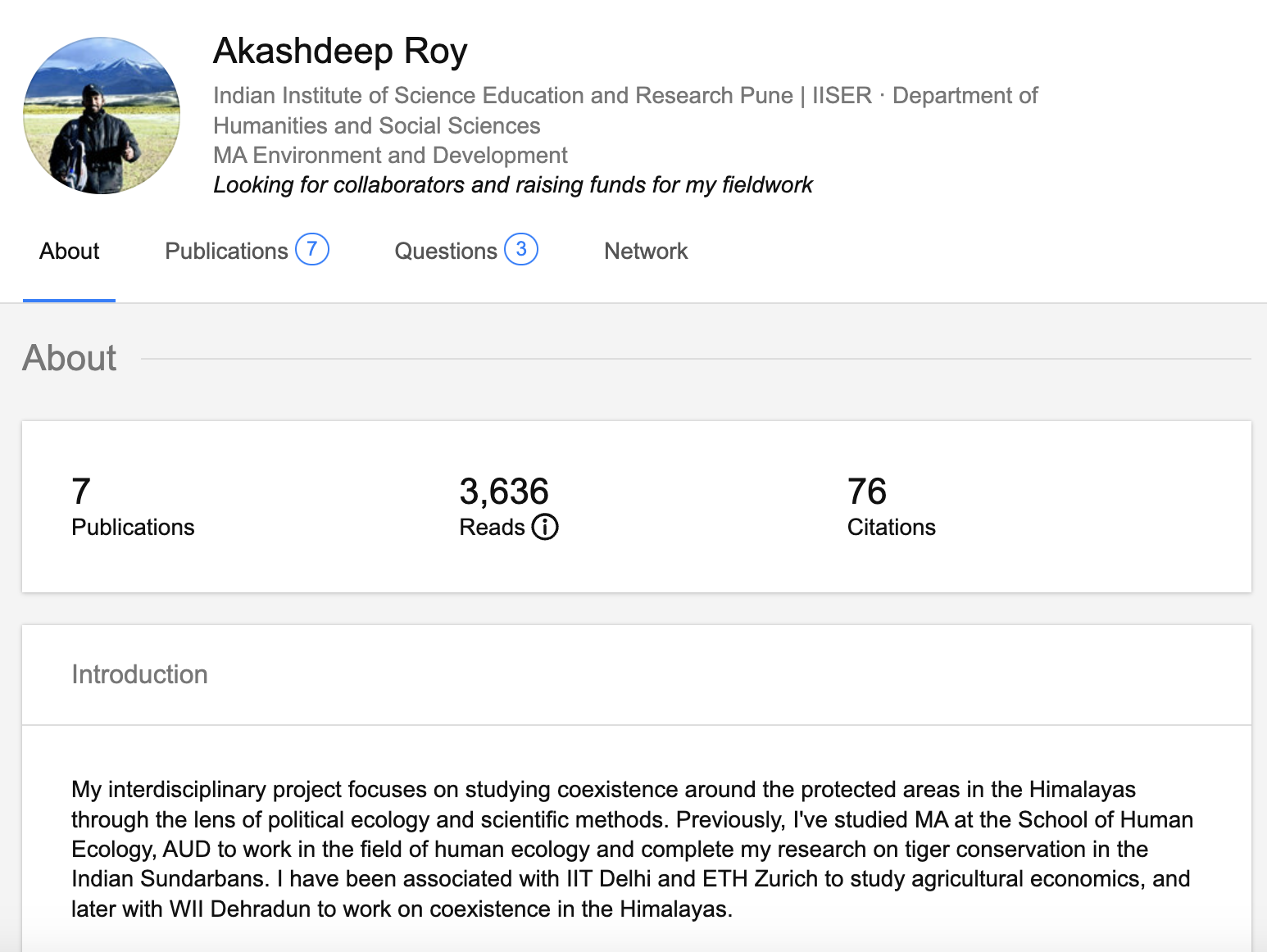This screenshot has width=1267, height=952.
Task: Click the Reads label text
Action: coord(492,527)
